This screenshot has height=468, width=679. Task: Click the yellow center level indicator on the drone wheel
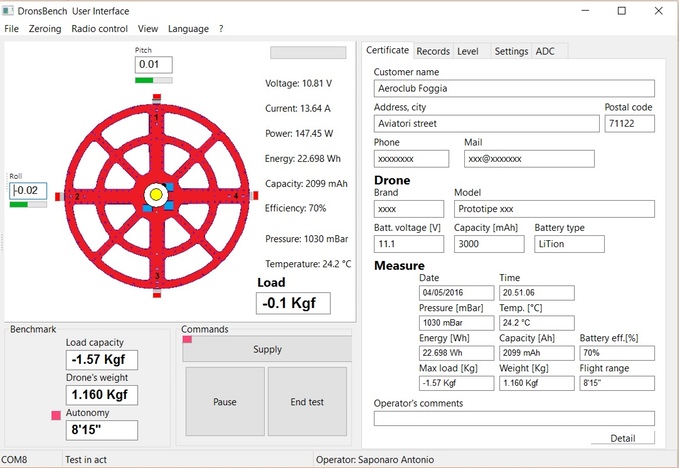pyautogui.click(x=156, y=195)
